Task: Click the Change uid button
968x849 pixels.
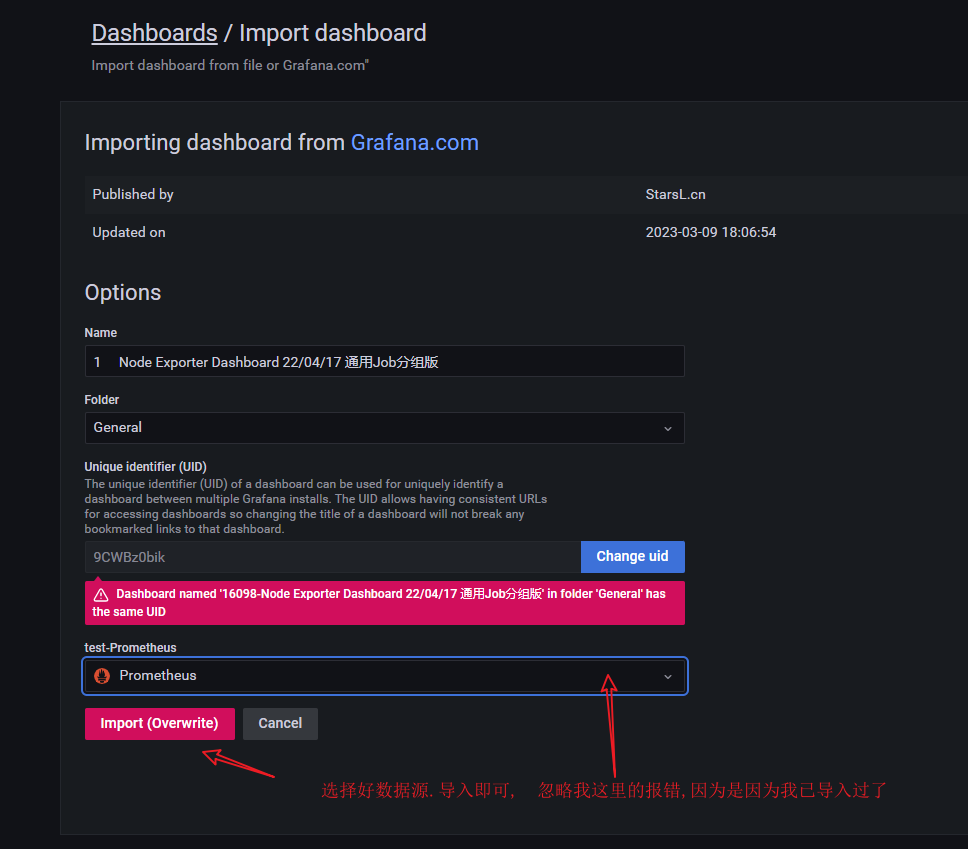Action: (x=632, y=556)
